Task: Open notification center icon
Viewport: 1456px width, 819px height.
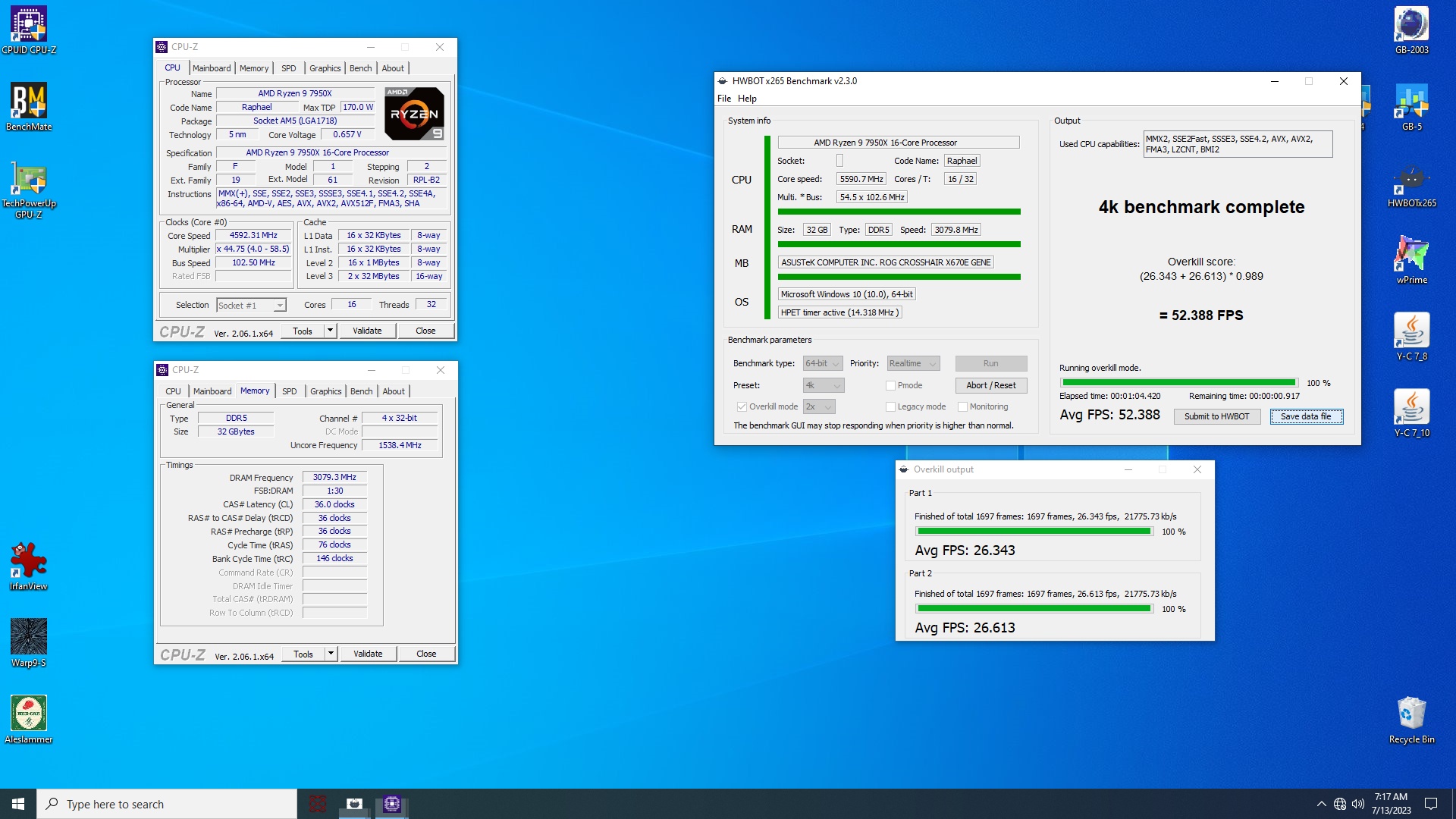Action: tap(1431, 804)
